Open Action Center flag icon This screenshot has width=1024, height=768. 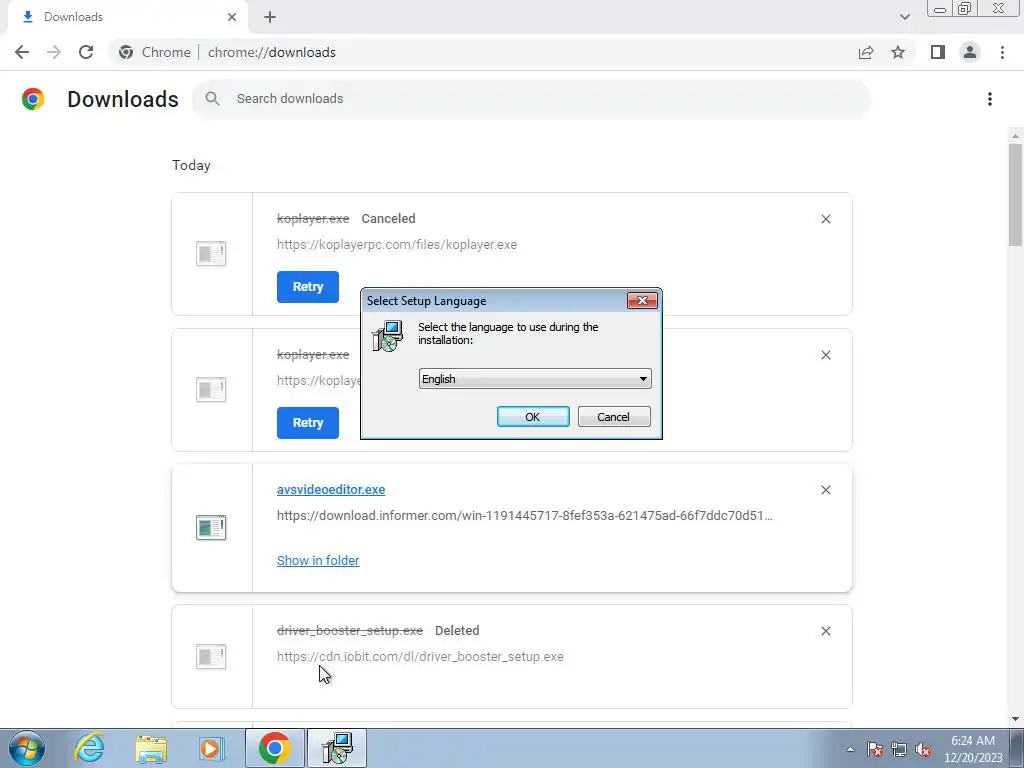pos(875,750)
